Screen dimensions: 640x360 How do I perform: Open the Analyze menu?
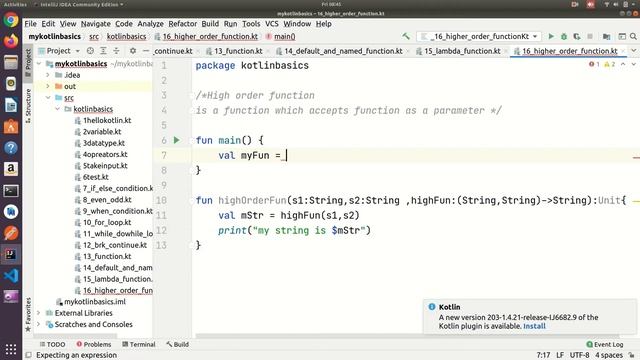[150, 24]
